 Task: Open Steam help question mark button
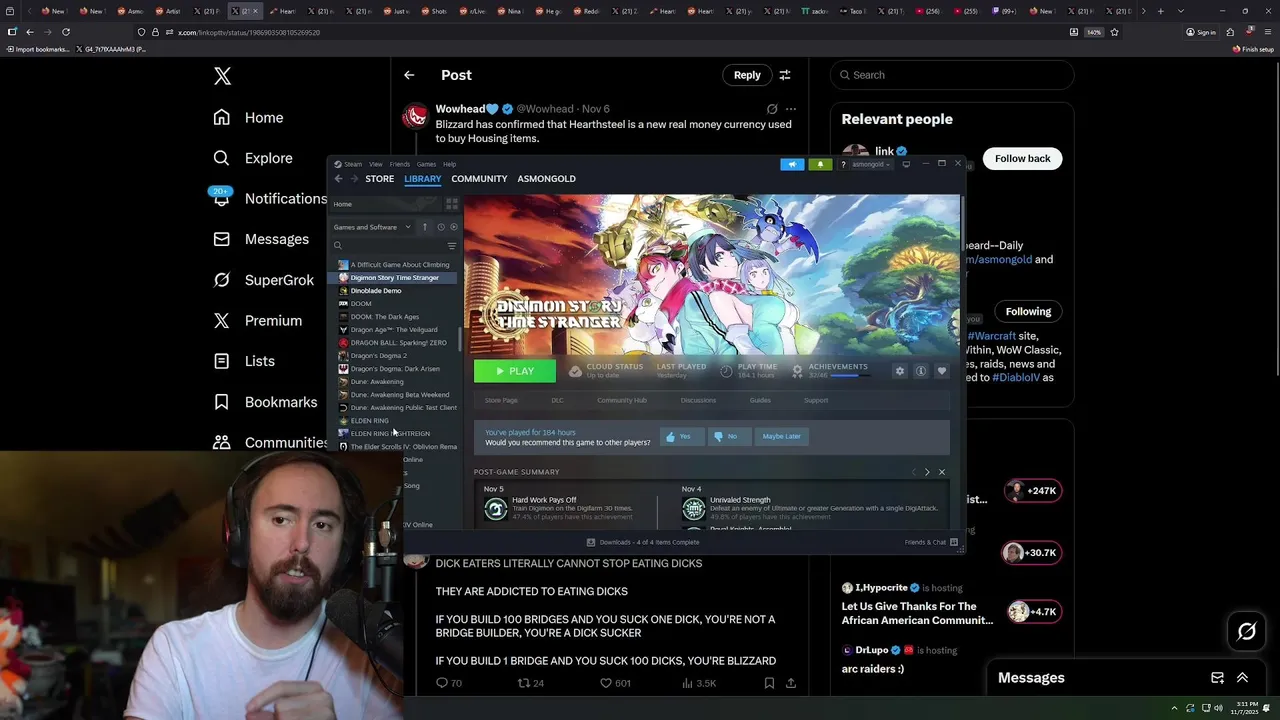click(843, 164)
